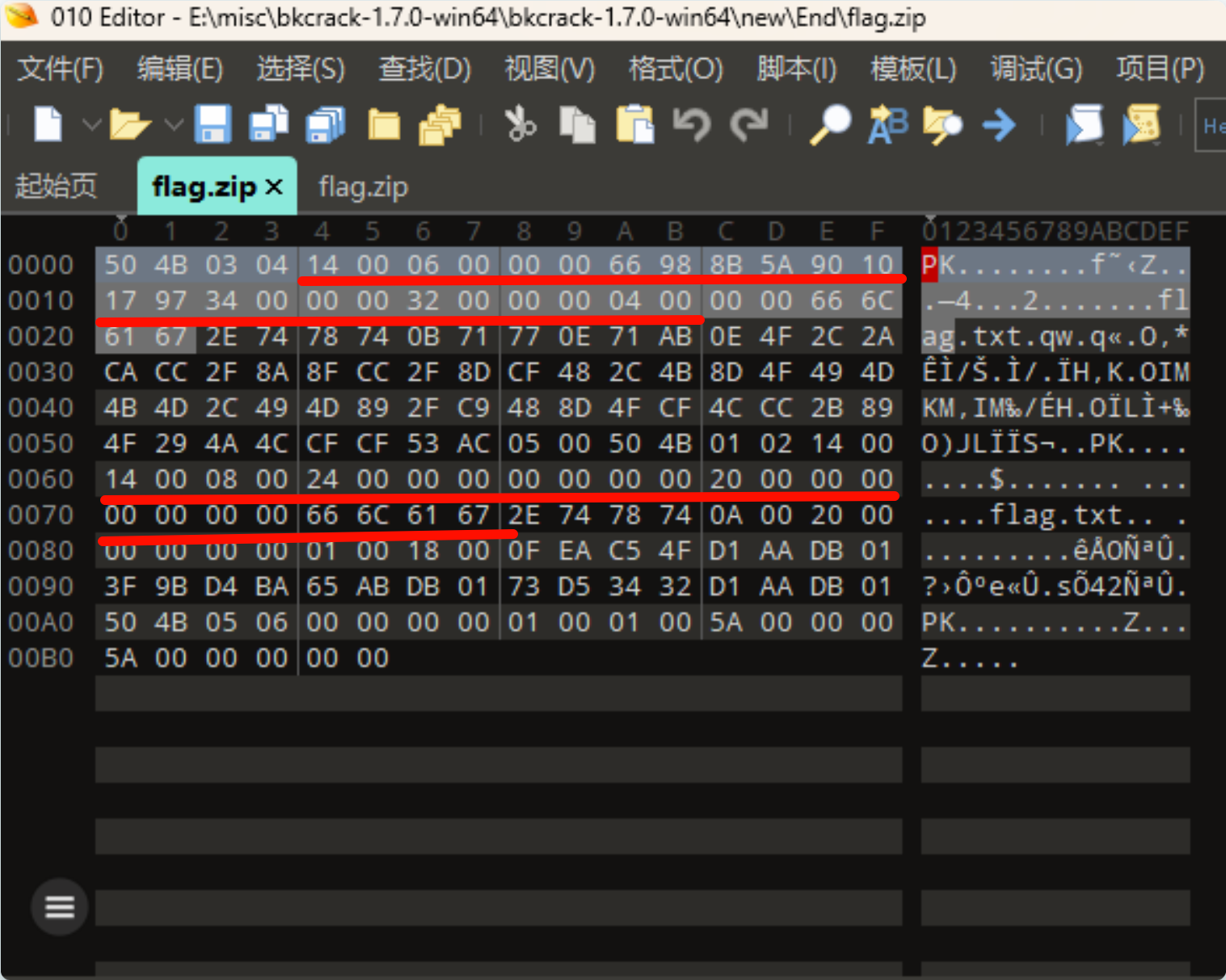Click ASCII text '....flag.txt.. .'
The width and height of the screenshot is (1226, 980).
pyautogui.click(x=1055, y=515)
